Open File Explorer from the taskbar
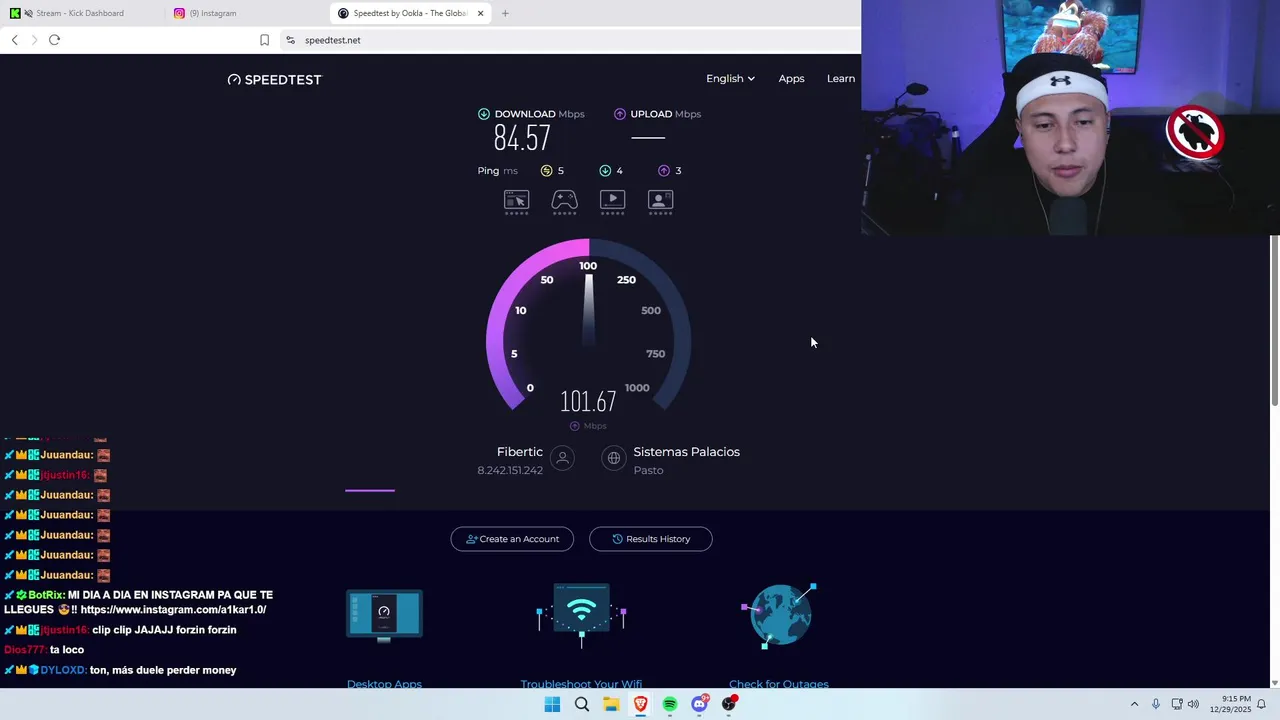 click(611, 704)
